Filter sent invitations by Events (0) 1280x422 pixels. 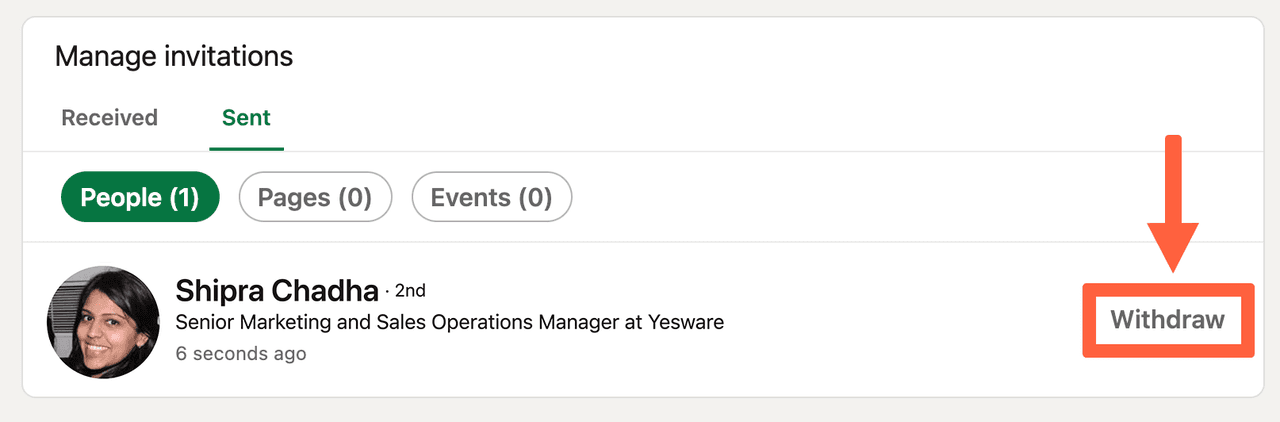(x=491, y=198)
